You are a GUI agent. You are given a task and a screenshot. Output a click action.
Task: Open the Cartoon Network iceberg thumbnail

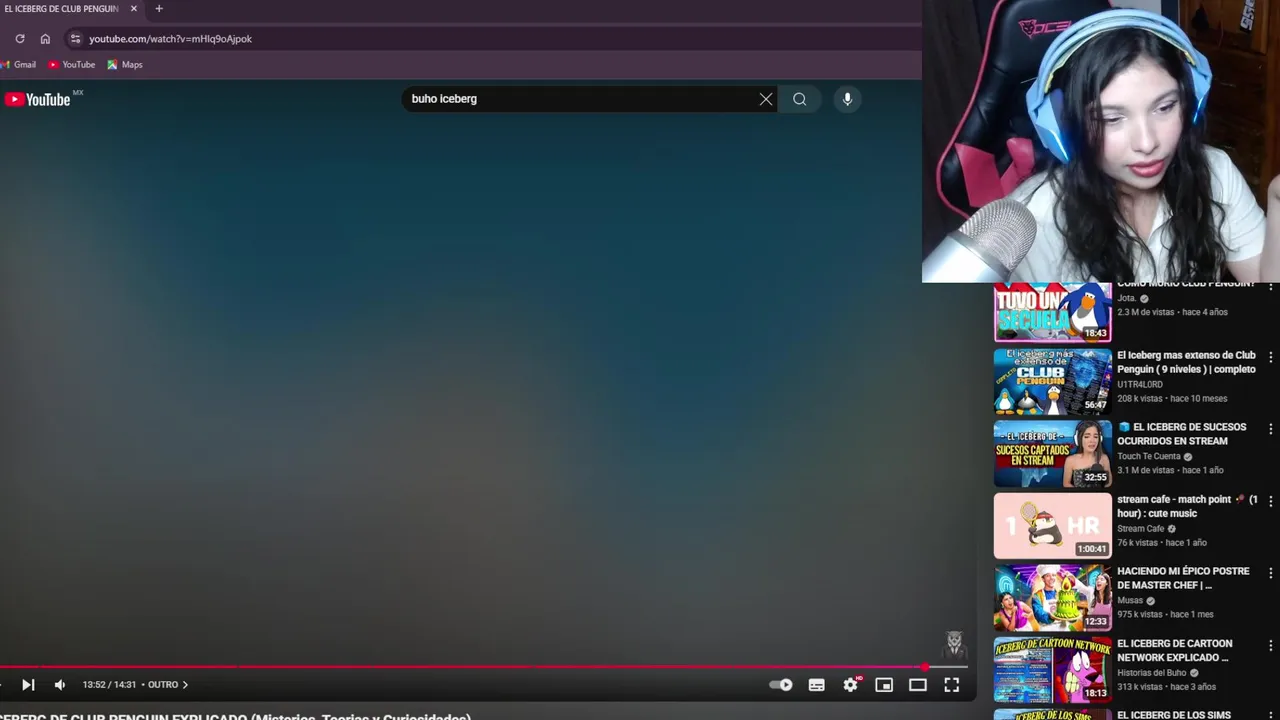(x=1052, y=669)
